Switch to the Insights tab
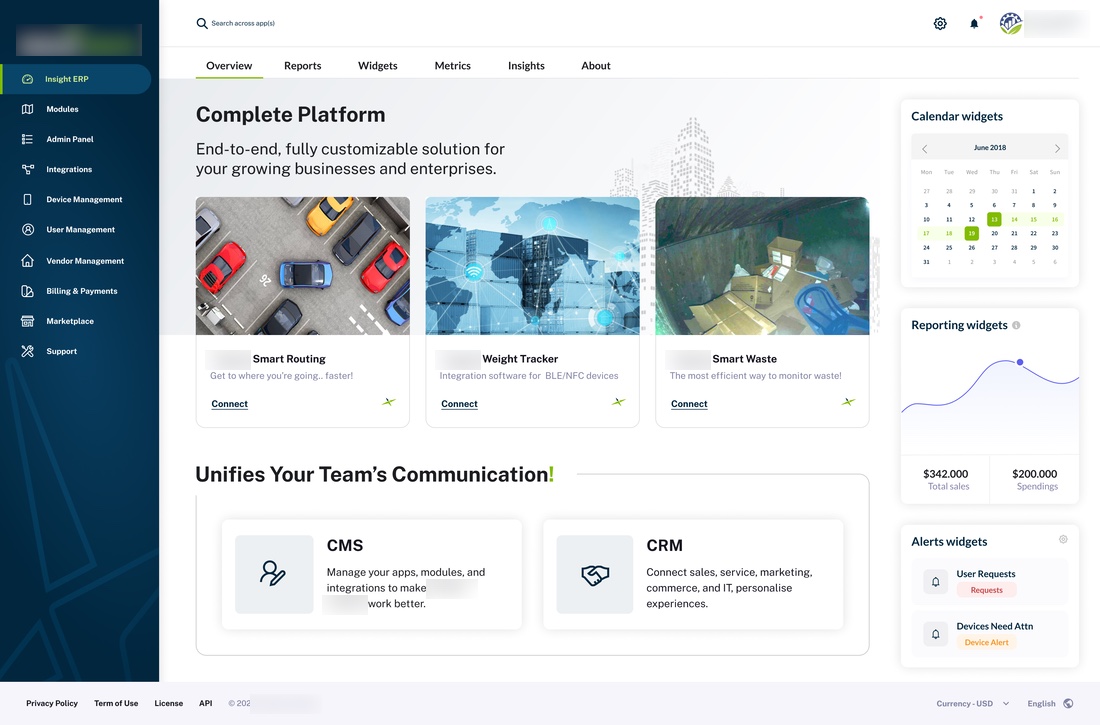Image resolution: width=1100 pixels, height=725 pixels. [526, 66]
